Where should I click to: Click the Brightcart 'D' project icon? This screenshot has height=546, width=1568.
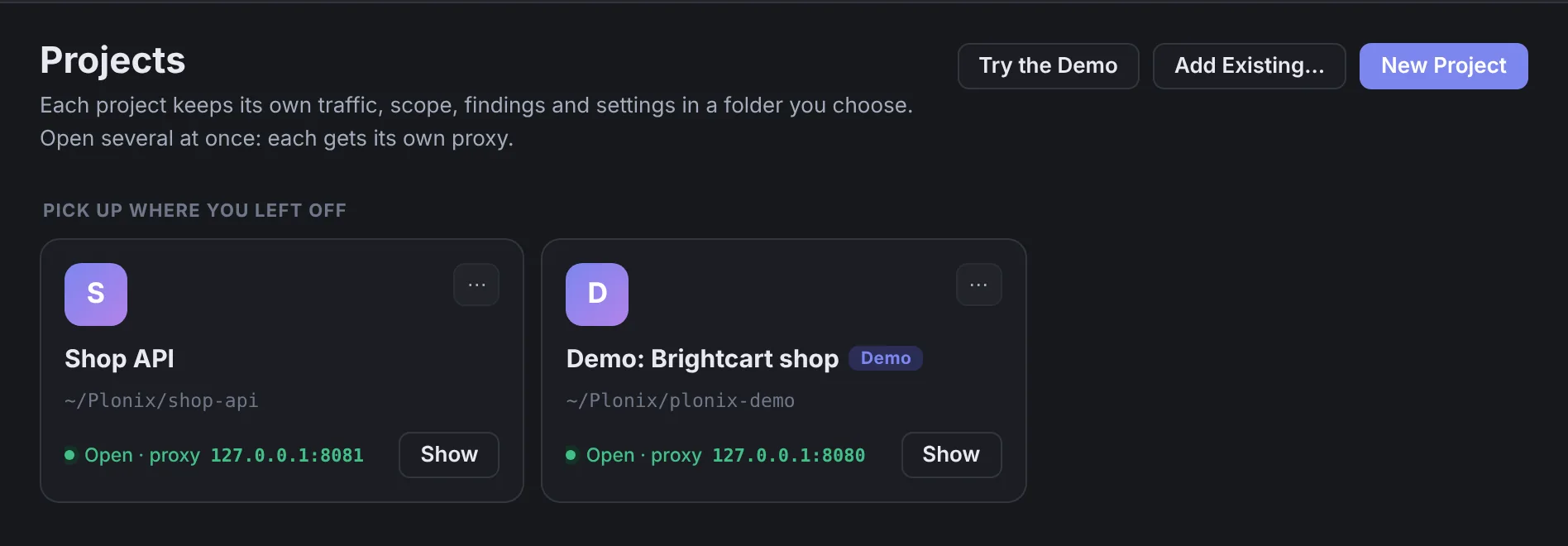pos(597,295)
